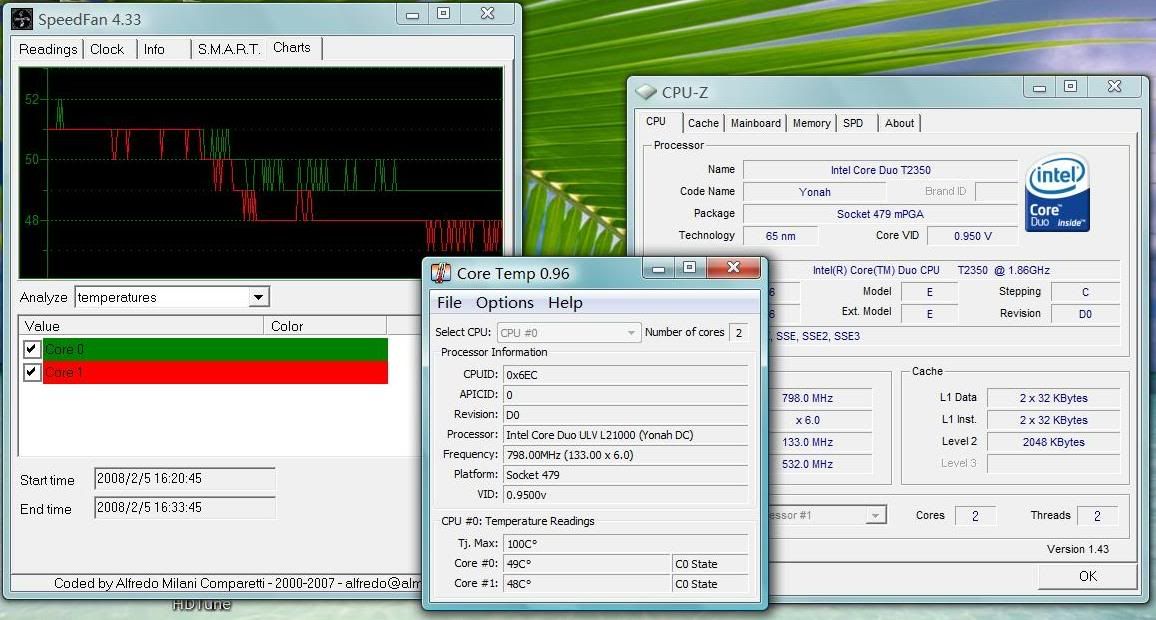This screenshot has height=620, width=1156.
Task: Switch to SpeedFan S.M.A.R.T. tab
Action: [x=229, y=49]
